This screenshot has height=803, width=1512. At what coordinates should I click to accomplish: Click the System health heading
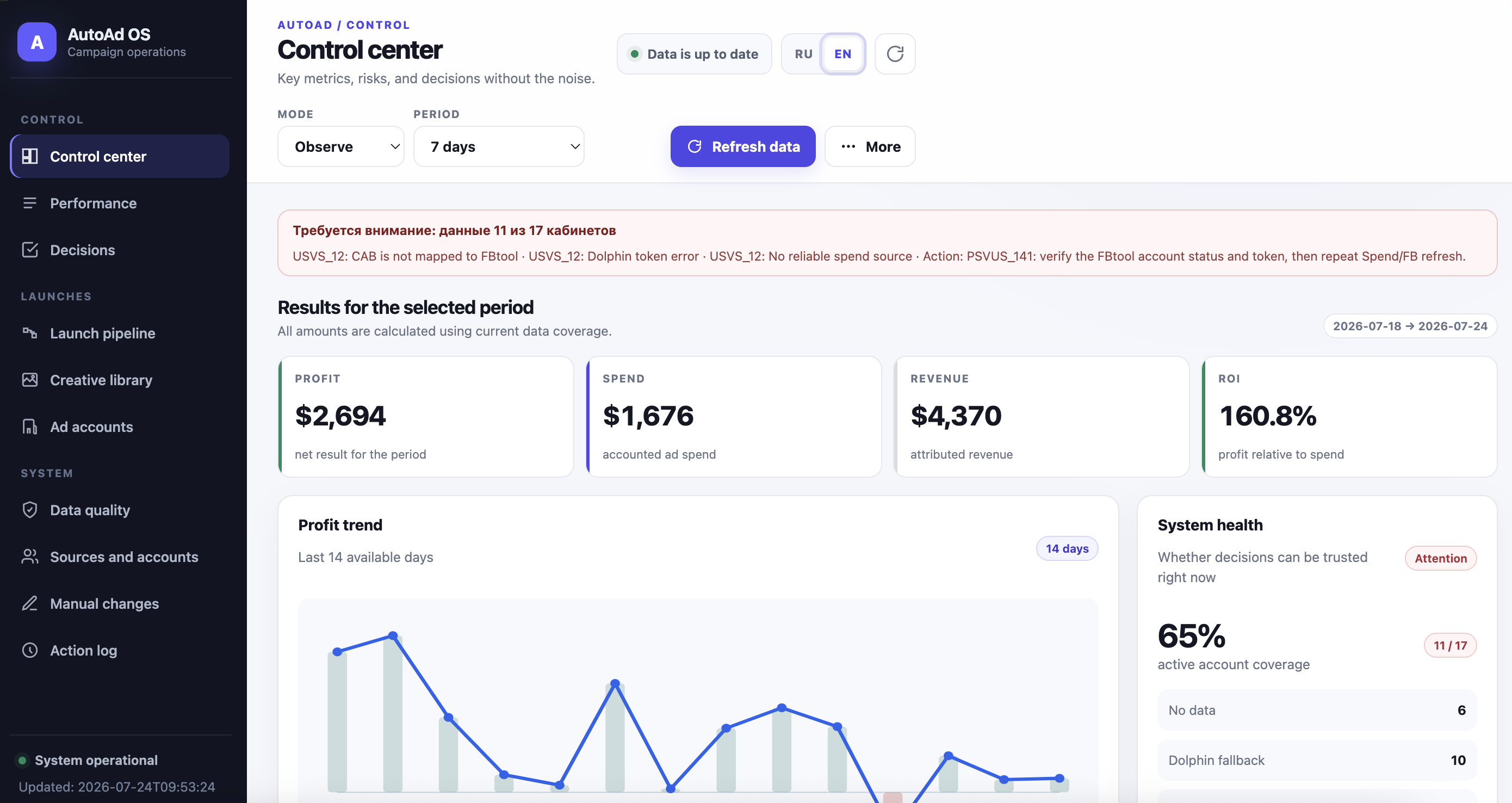[x=1210, y=525]
